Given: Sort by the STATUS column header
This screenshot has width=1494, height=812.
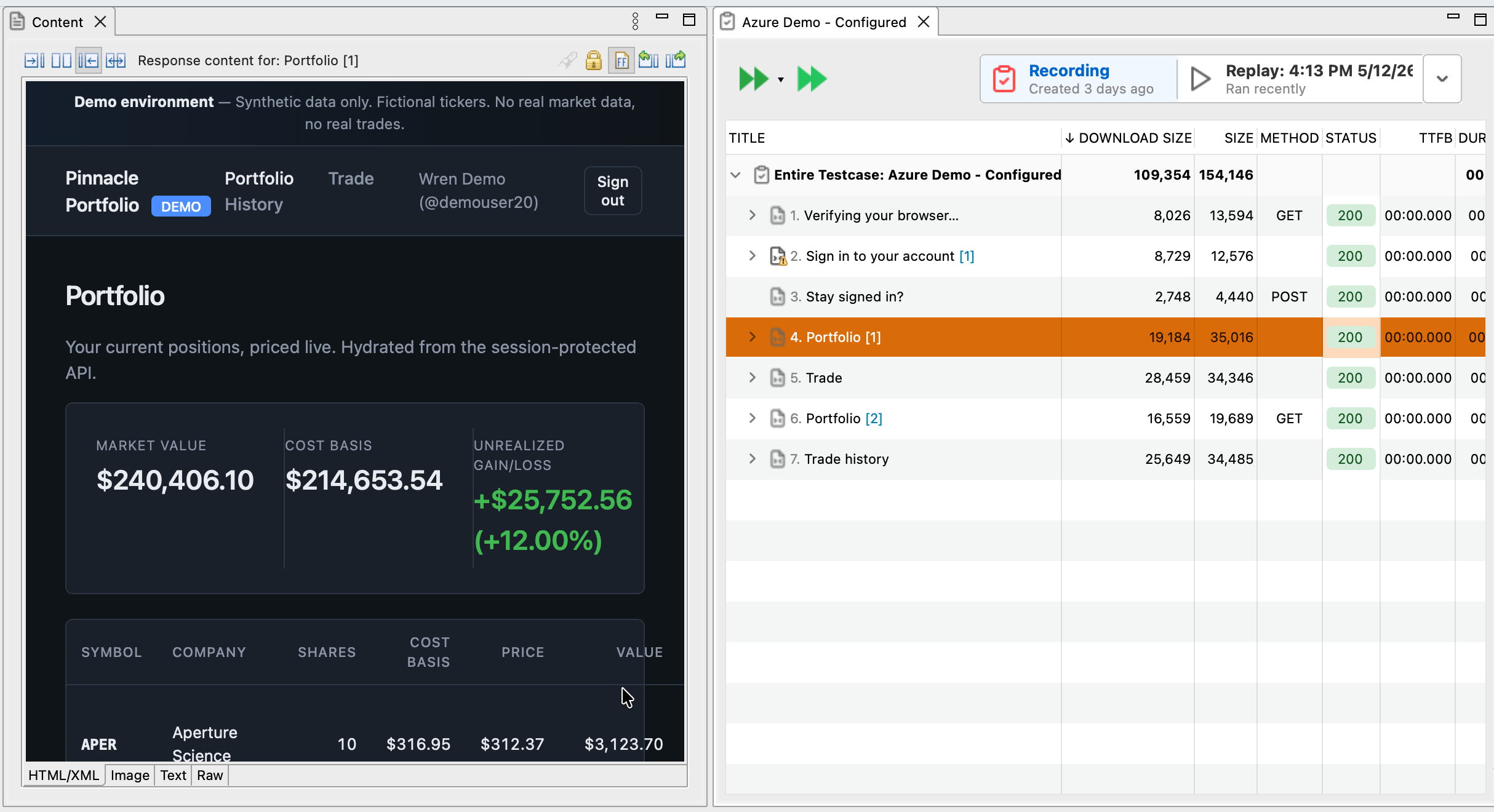Looking at the screenshot, I should click(1351, 138).
